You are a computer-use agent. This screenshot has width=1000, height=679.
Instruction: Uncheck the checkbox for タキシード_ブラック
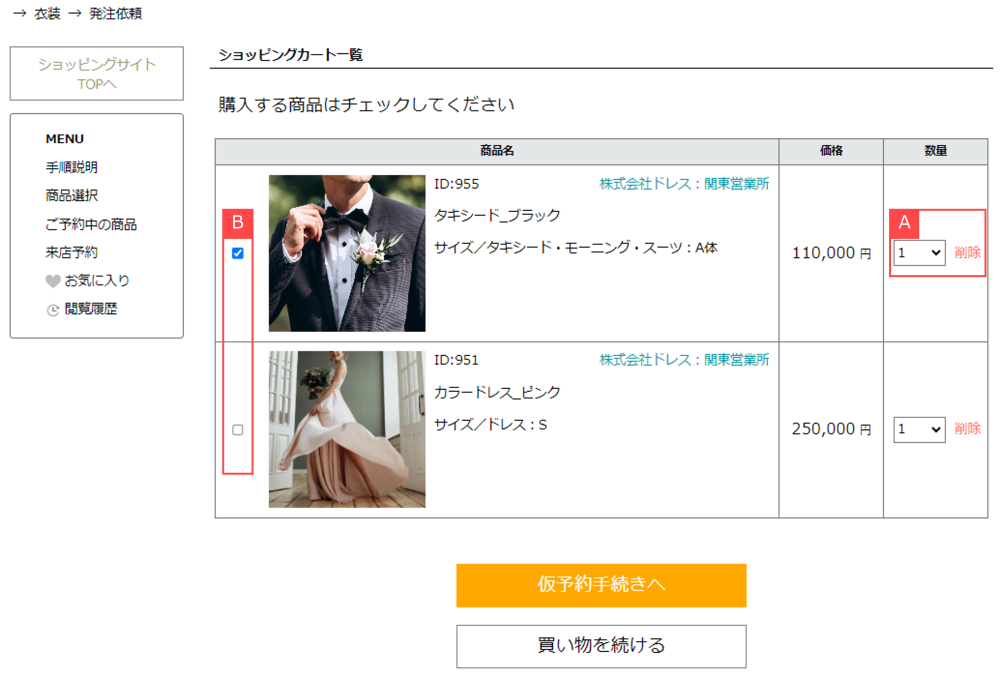(x=236, y=253)
